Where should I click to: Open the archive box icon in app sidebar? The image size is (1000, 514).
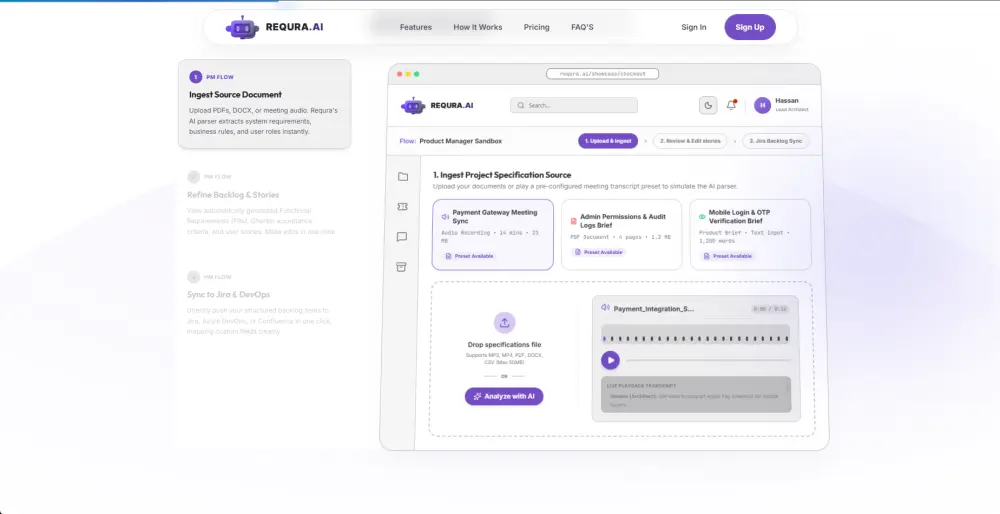tap(402, 267)
